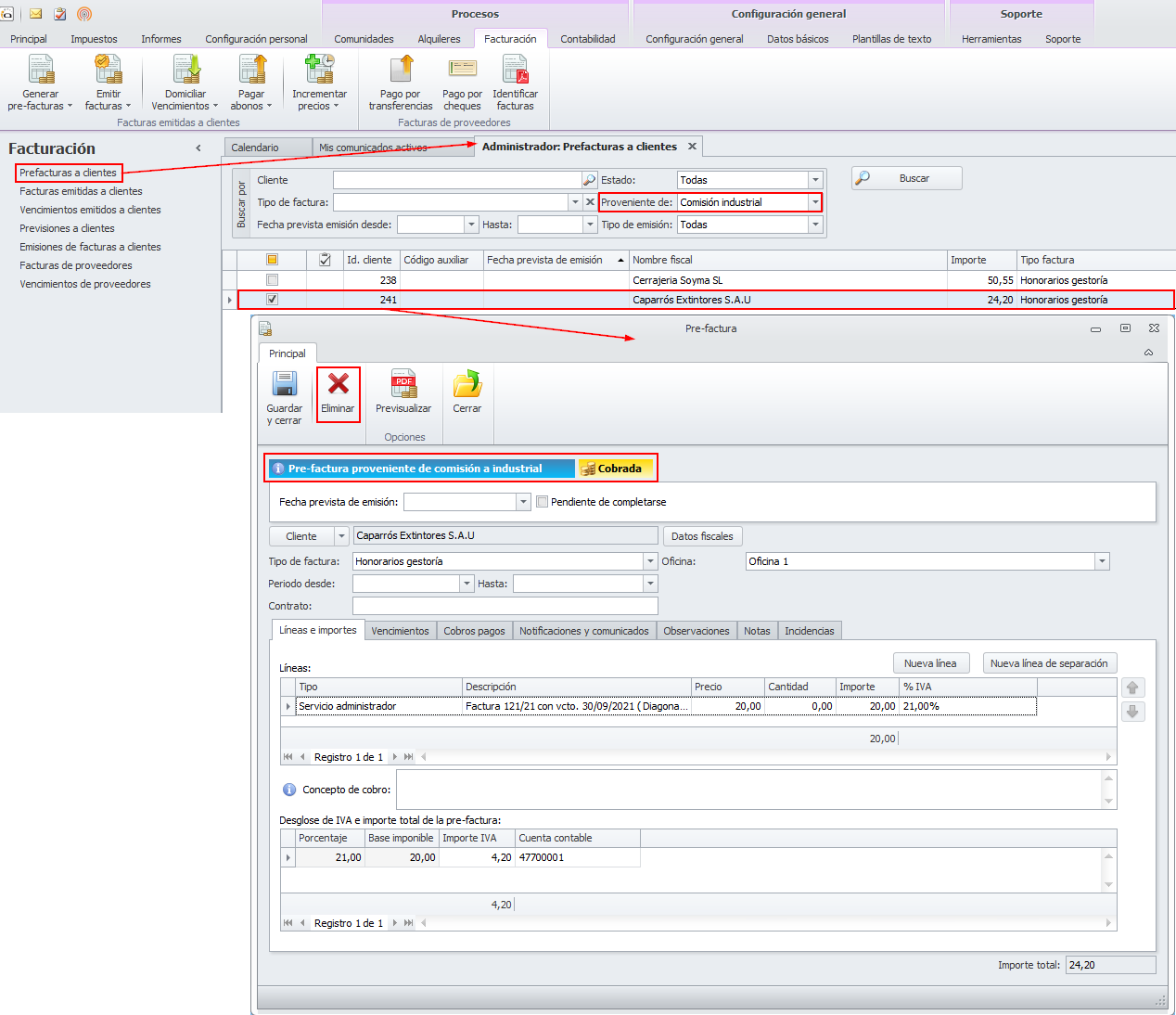Open Domiciliar Vencimientos tool
The width and height of the screenshot is (1176, 1015).
tap(185, 71)
